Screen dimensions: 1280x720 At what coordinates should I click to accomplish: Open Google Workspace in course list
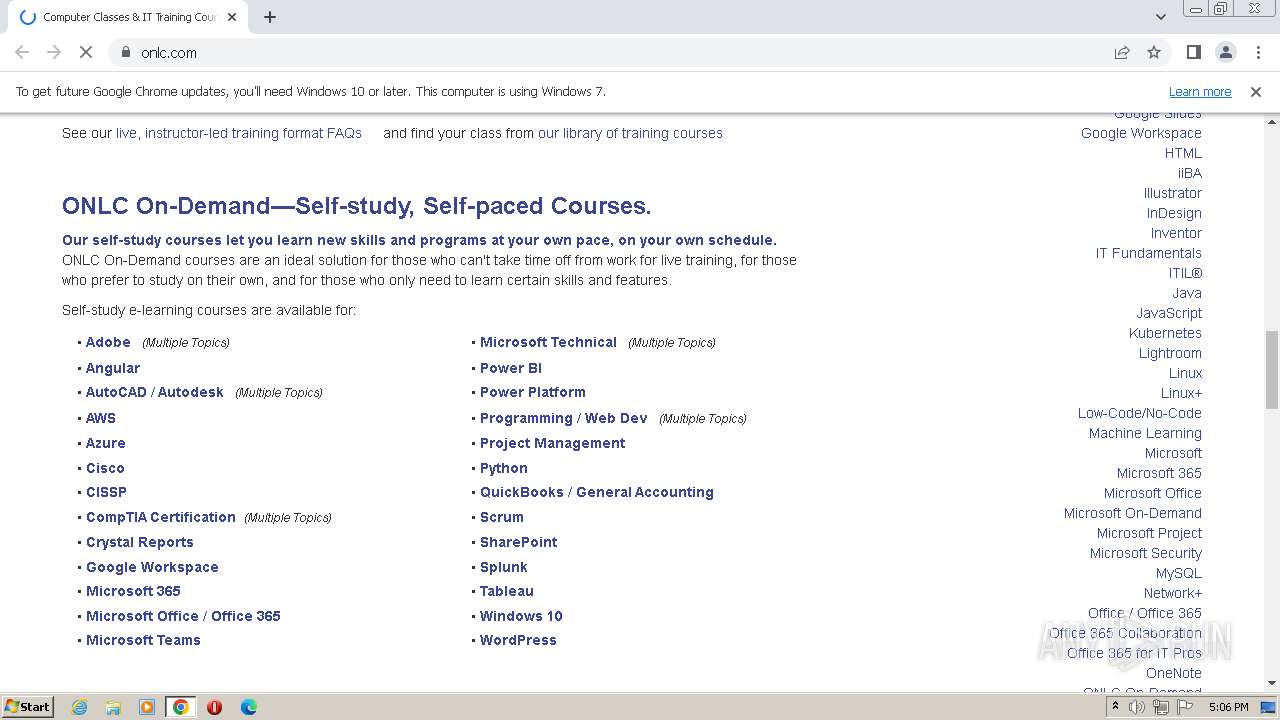[152, 567]
